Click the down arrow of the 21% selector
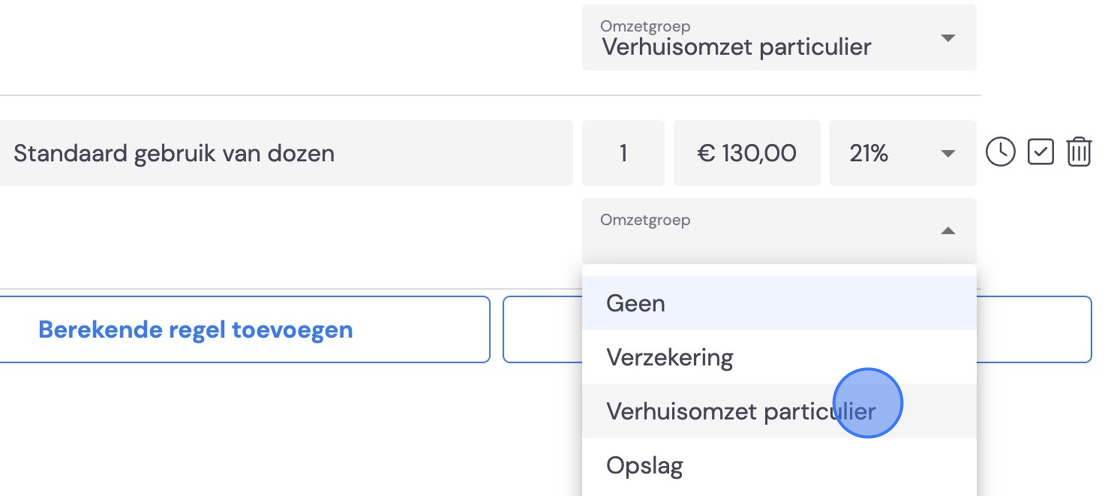Image resolution: width=1120 pixels, height=496 pixels. click(948, 154)
